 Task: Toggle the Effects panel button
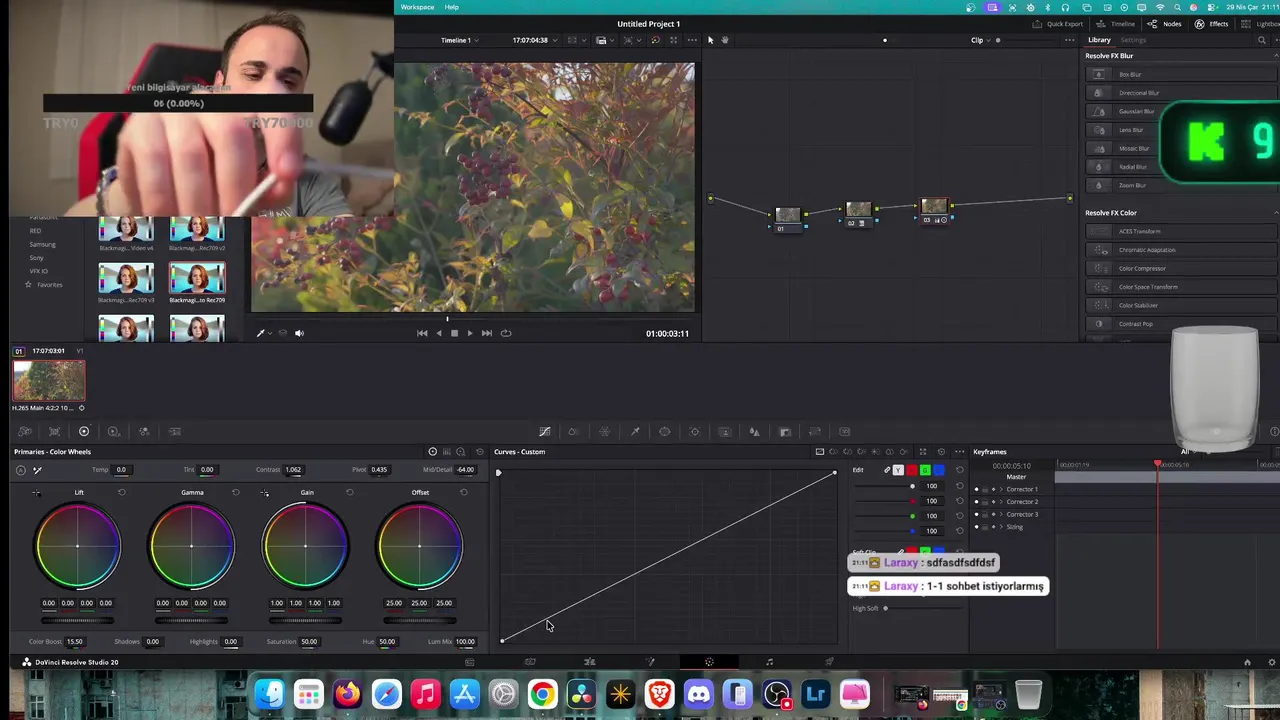[1211, 24]
